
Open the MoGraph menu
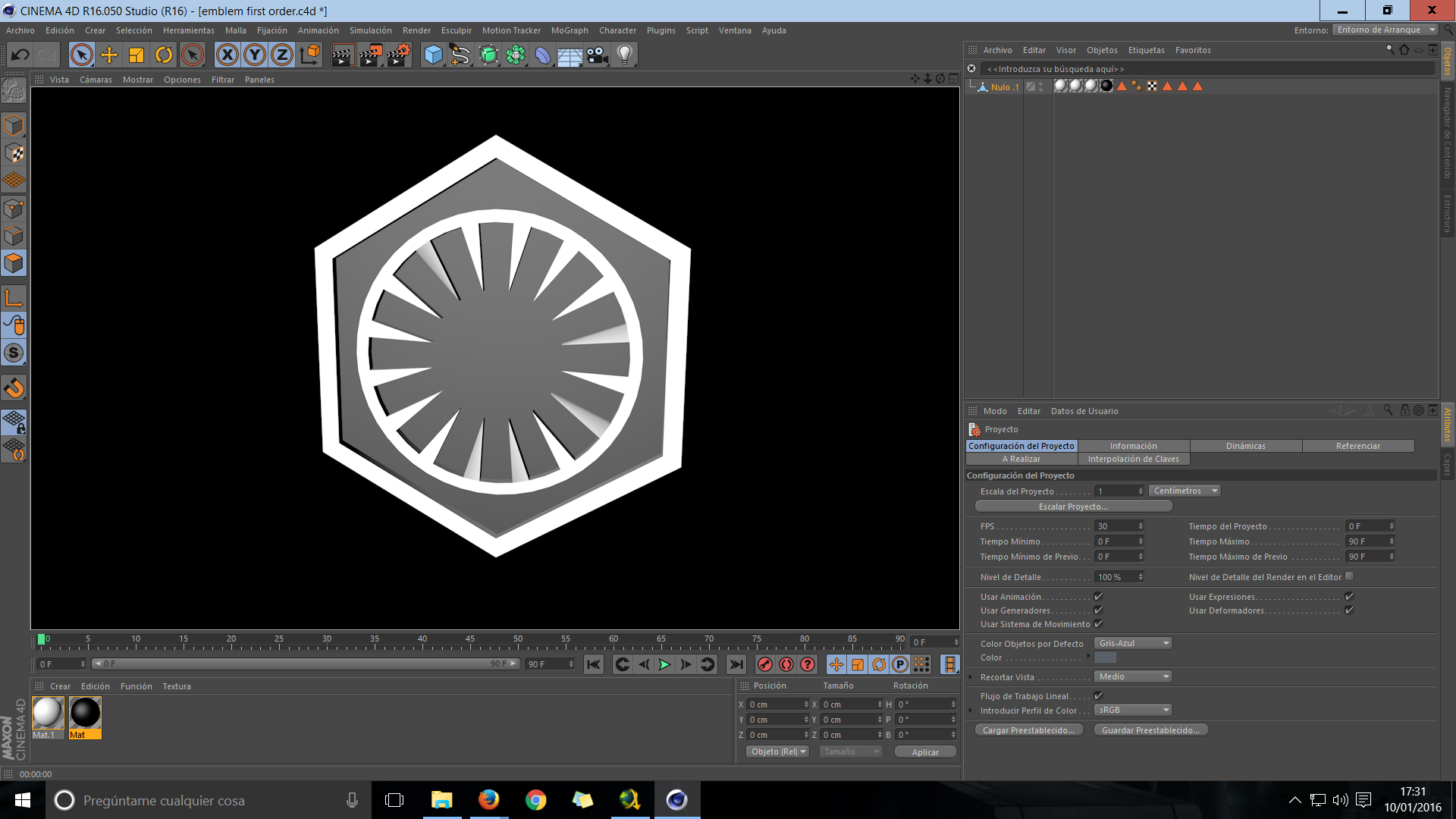coord(570,30)
